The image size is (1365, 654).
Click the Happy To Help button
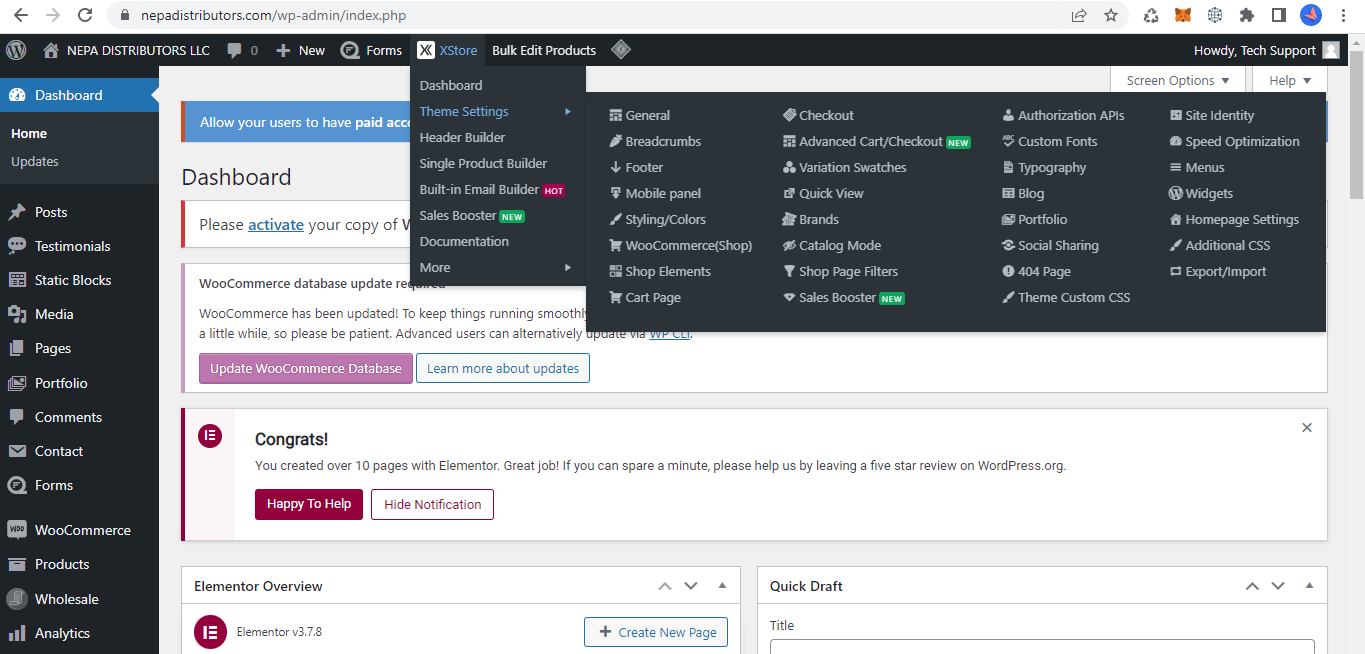(309, 504)
